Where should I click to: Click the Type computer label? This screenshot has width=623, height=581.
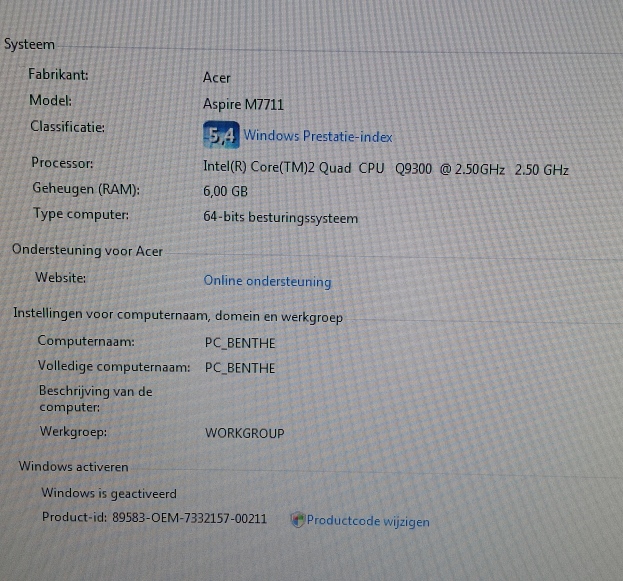pos(81,215)
